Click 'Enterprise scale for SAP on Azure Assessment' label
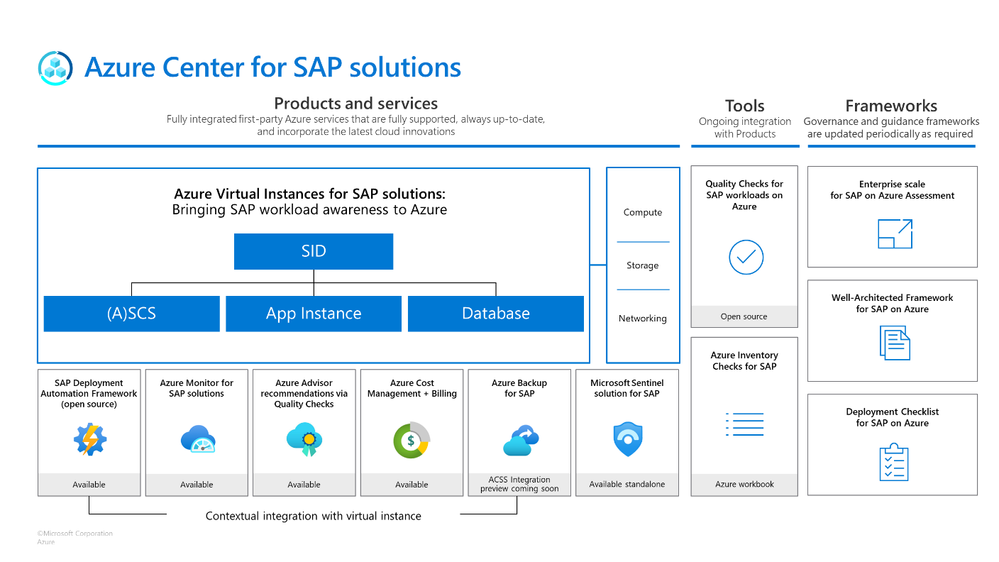This screenshot has height=562, width=999. coord(893,190)
